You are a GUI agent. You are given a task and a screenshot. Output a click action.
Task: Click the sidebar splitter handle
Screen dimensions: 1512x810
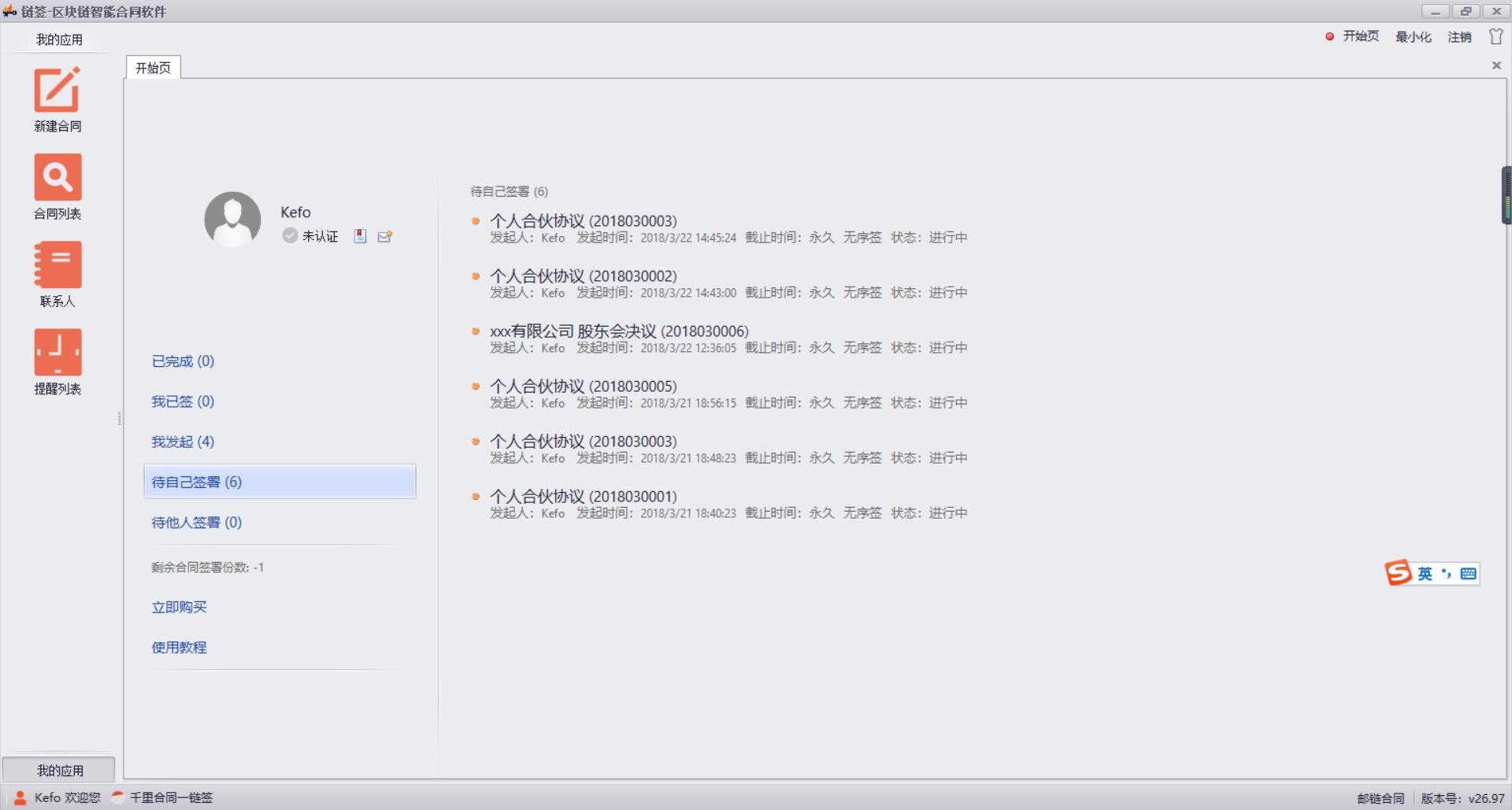click(x=120, y=419)
